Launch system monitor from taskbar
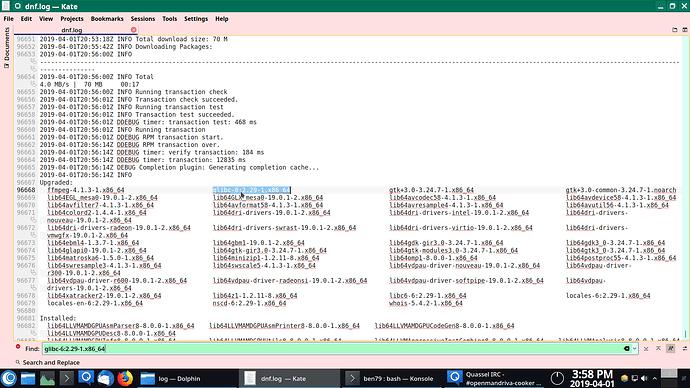 [47, 378]
